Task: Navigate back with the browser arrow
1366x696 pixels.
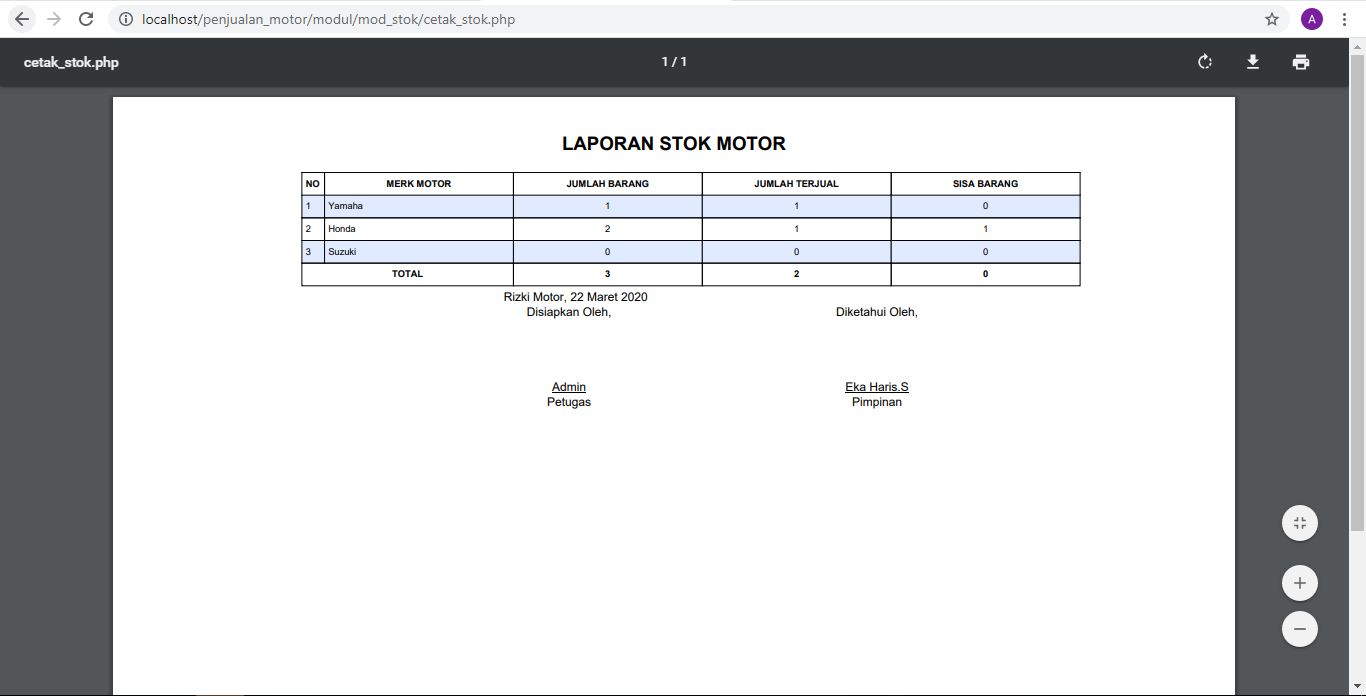Action: pos(20,18)
